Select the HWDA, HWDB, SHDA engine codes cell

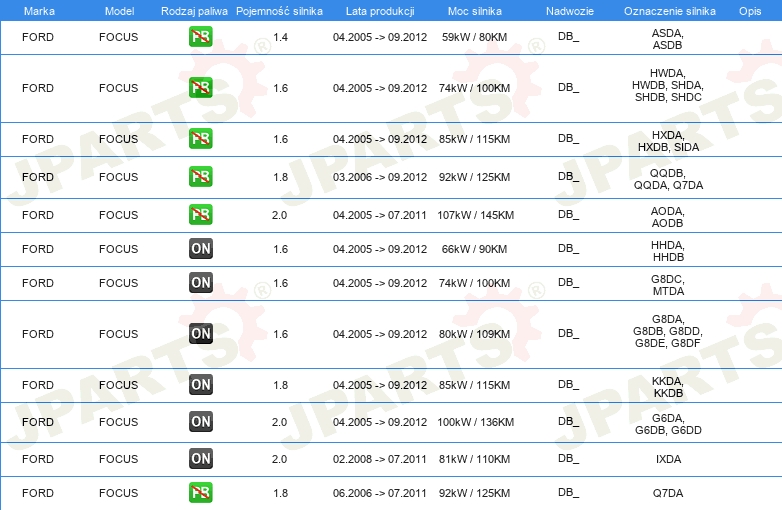click(668, 85)
